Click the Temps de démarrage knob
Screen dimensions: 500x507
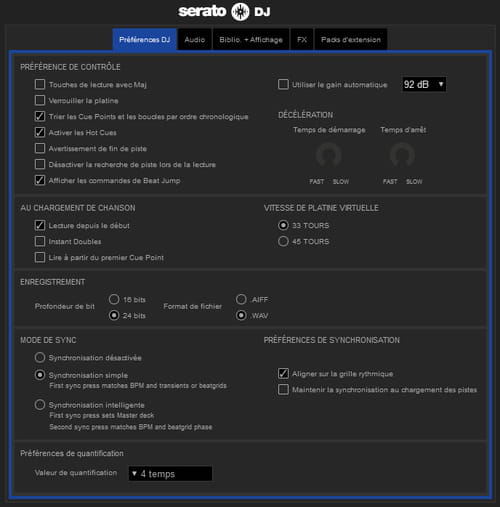(329, 155)
